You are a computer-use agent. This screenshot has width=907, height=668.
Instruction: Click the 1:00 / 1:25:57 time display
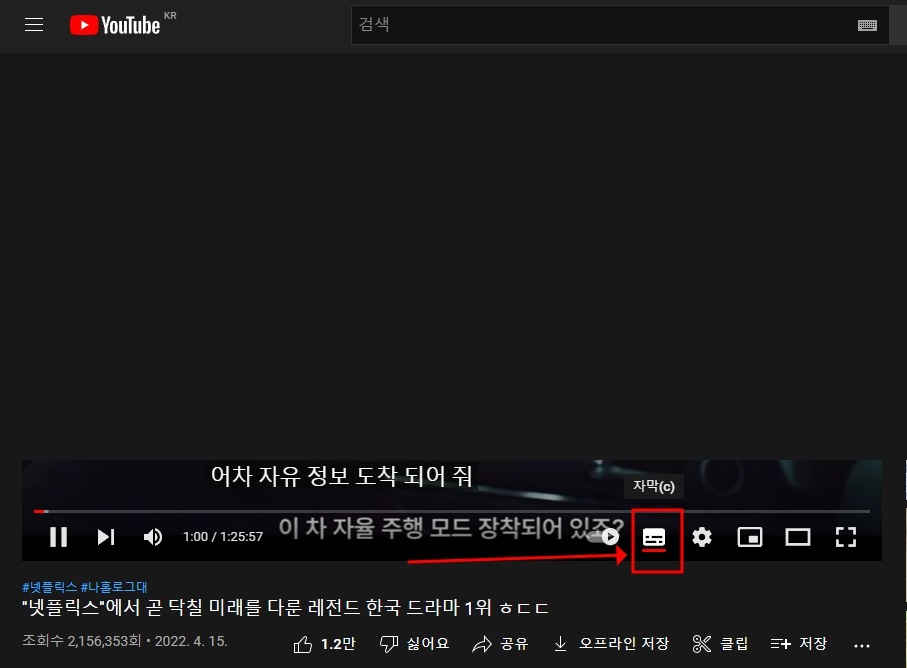pyautogui.click(x=223, y=537)
